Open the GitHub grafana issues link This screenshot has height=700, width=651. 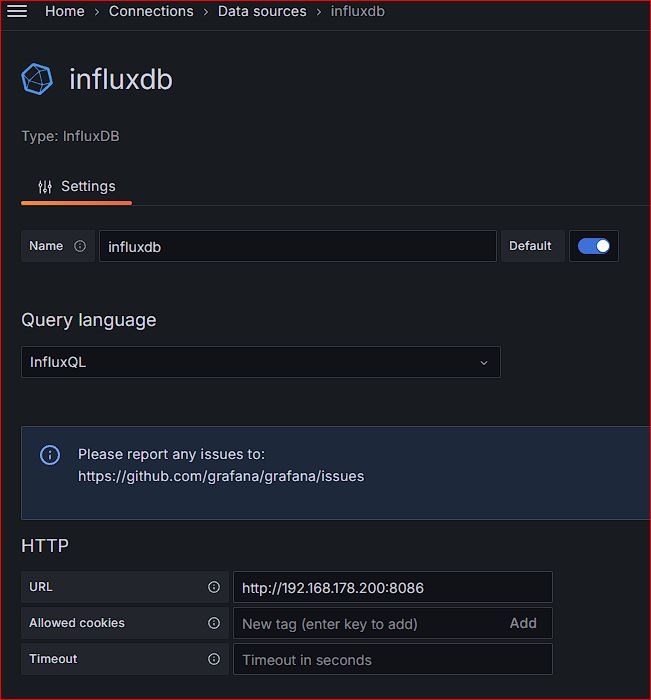[221, 476]
